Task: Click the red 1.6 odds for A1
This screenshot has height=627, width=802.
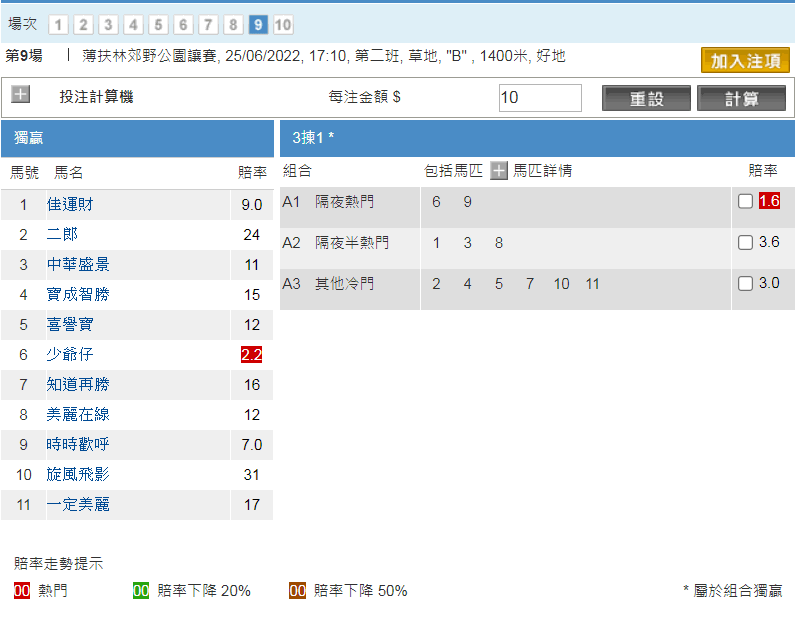Action: 769,201
